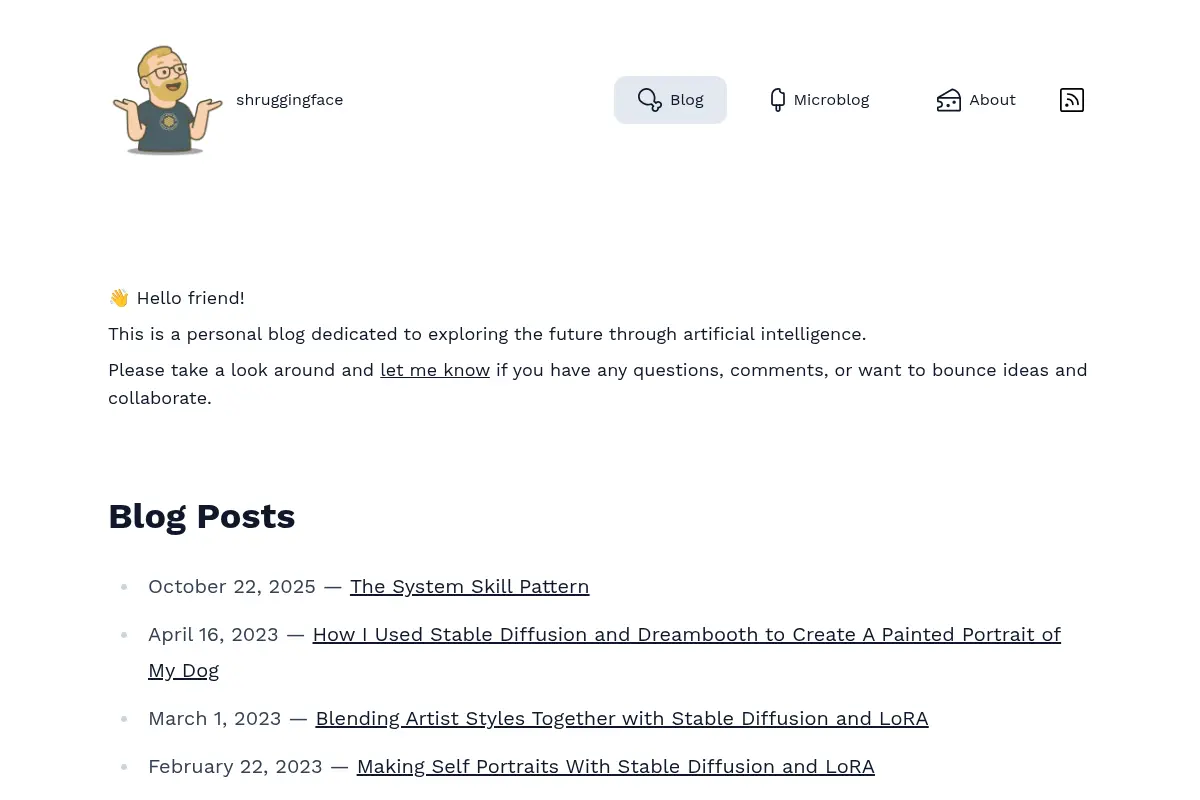Open "Blending Artist Styles Together" post
The image size is (1200, 800).
[622, 719]
